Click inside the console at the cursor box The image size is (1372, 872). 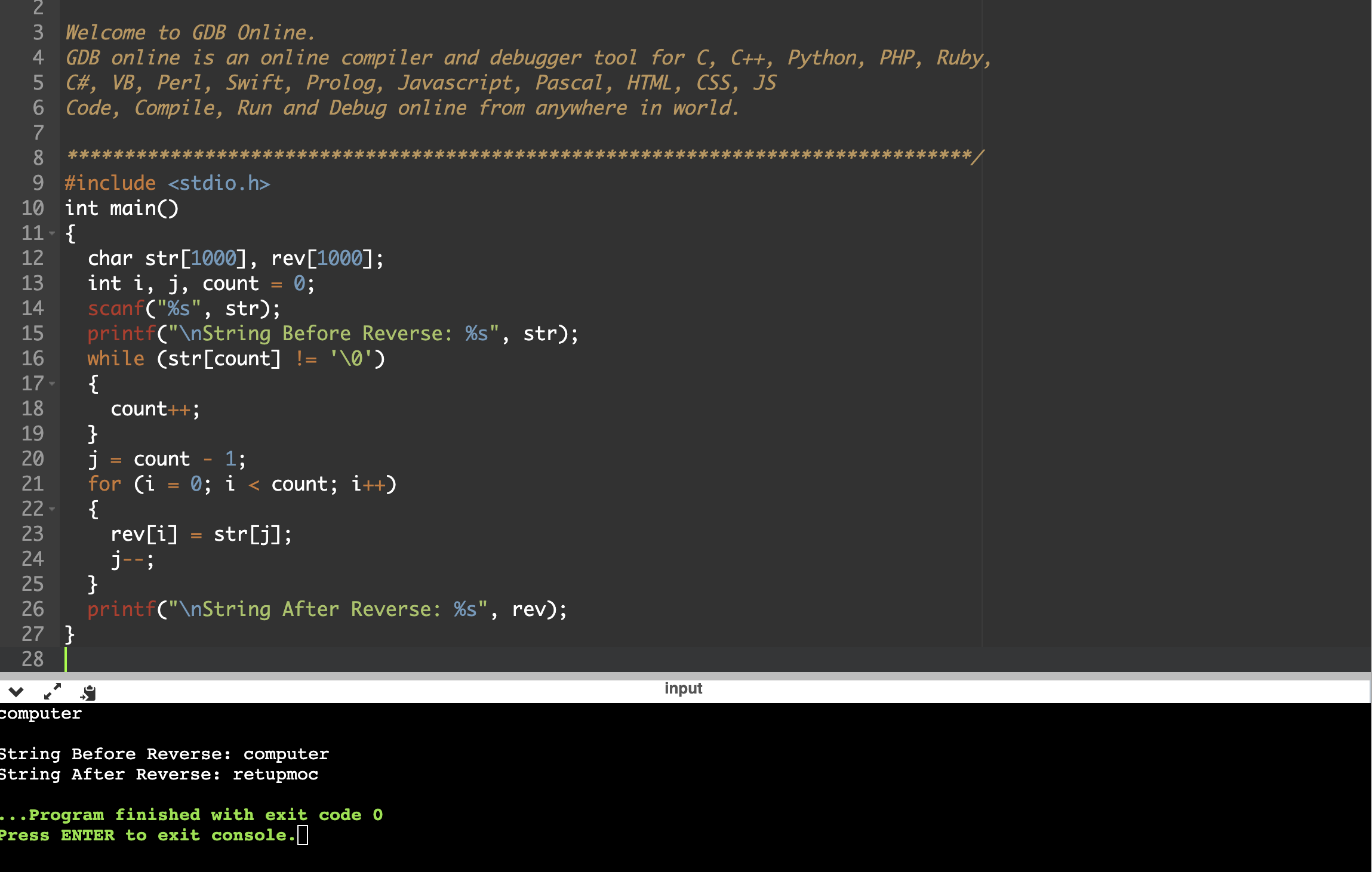[x=303, y=835]
